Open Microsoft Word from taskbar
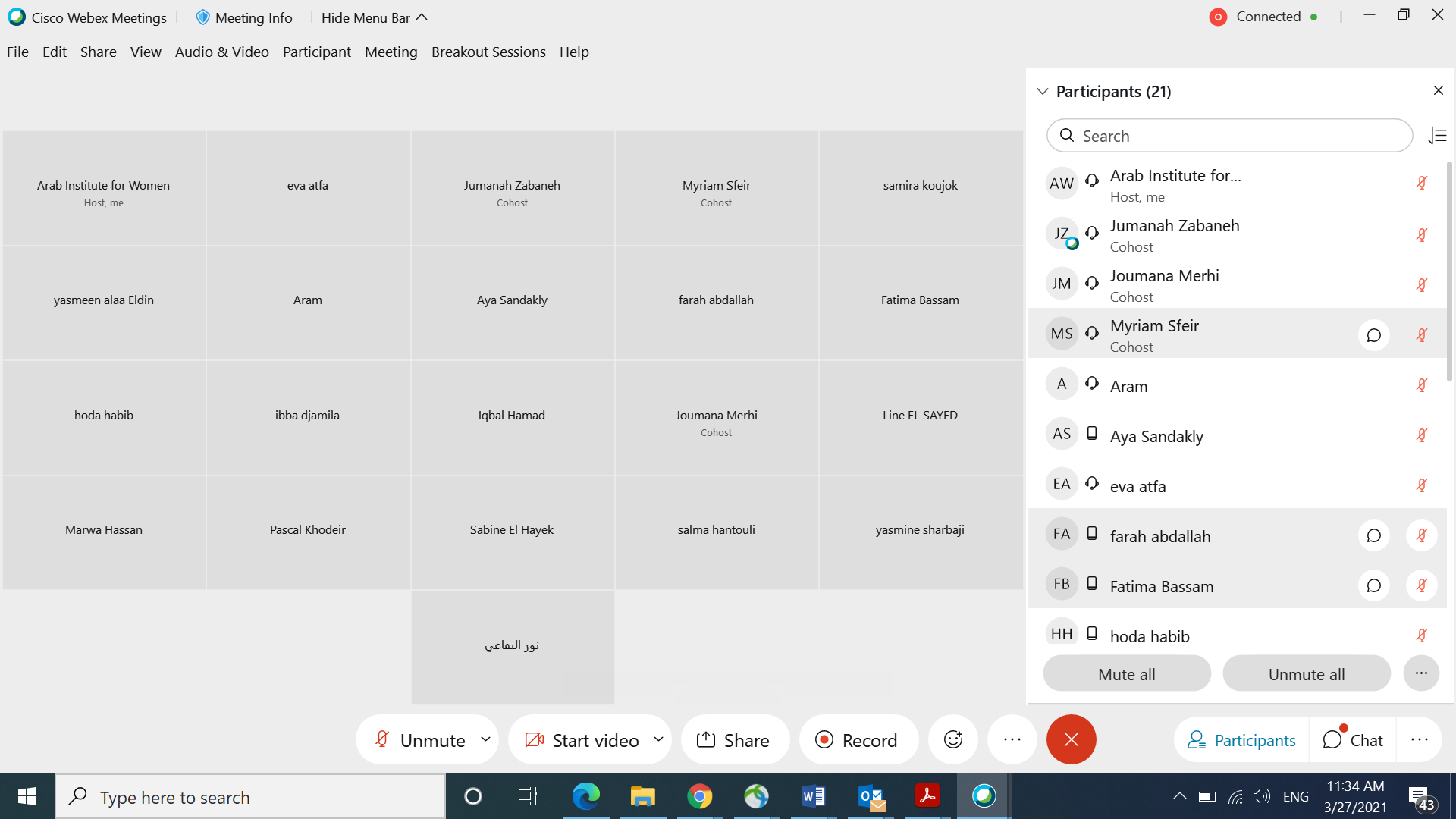The height and width of the screenshot is (819, 1456). tap(813, 796)
